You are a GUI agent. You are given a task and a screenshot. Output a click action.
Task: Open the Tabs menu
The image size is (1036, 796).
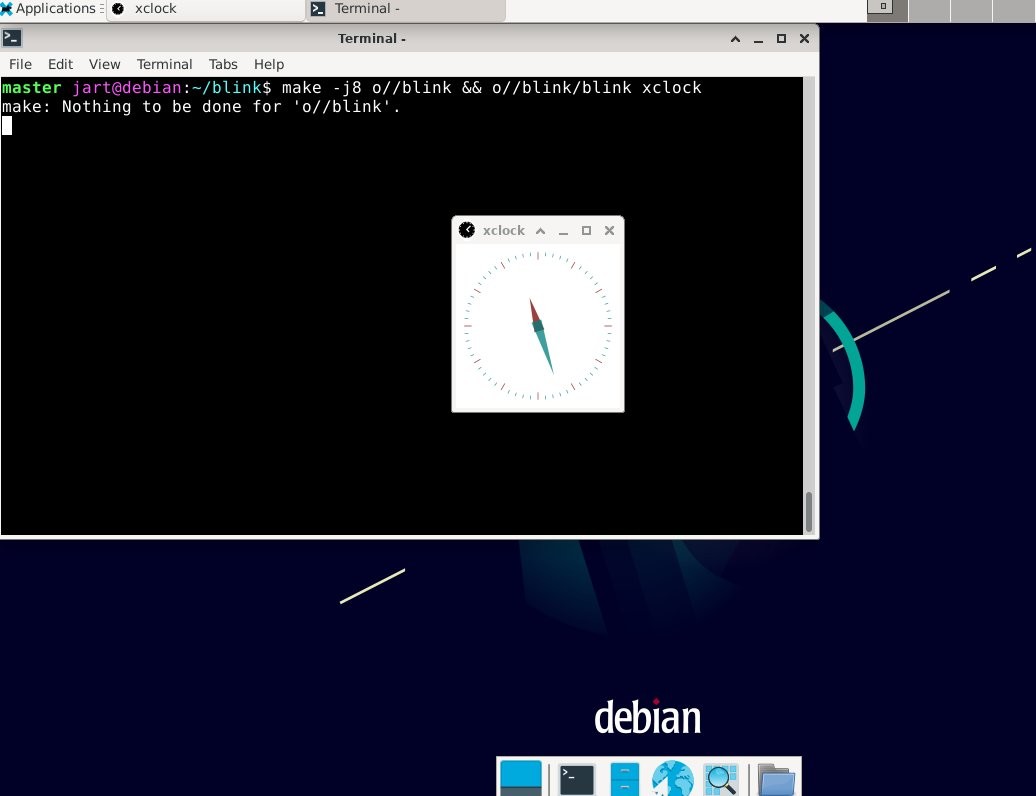(223, 64)
